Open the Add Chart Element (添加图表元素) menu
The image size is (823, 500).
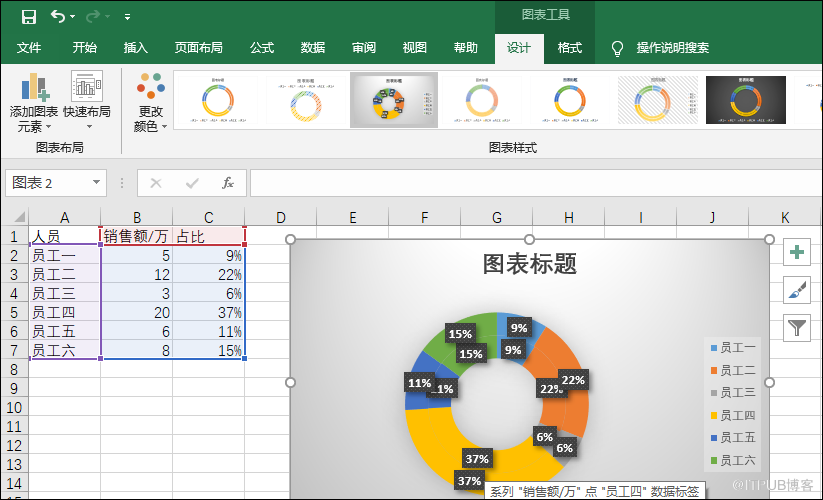tap(34, 104)
